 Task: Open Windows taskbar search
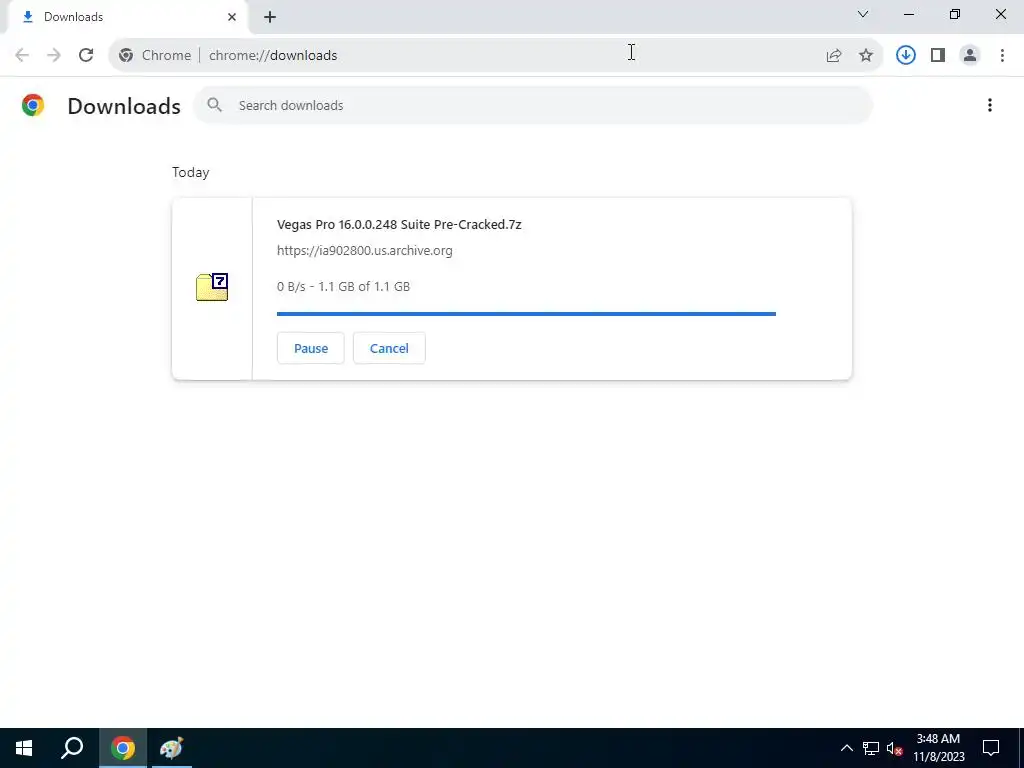tap(72, 748)
